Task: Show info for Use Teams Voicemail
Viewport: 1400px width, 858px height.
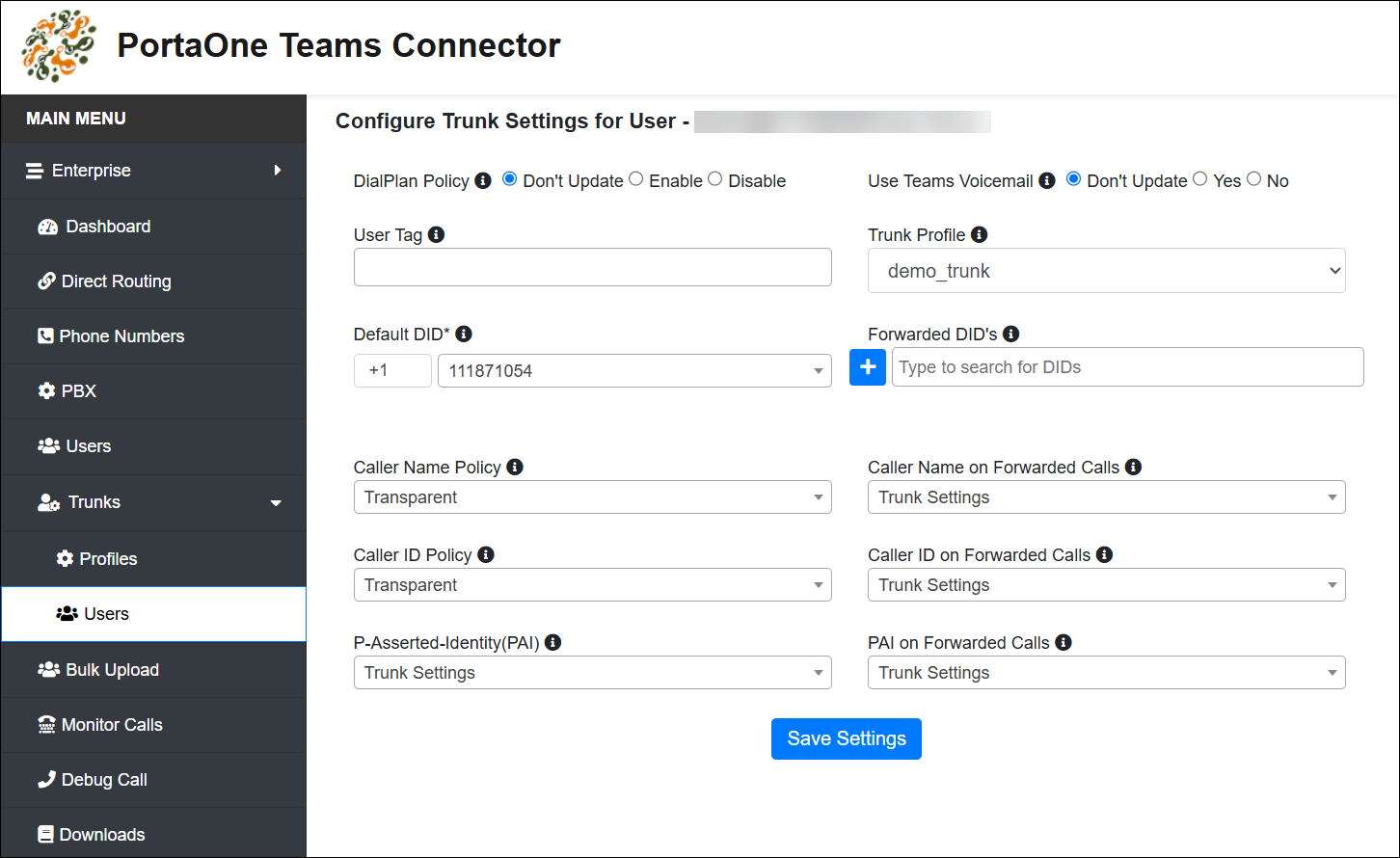Action: click(1047, 180)
